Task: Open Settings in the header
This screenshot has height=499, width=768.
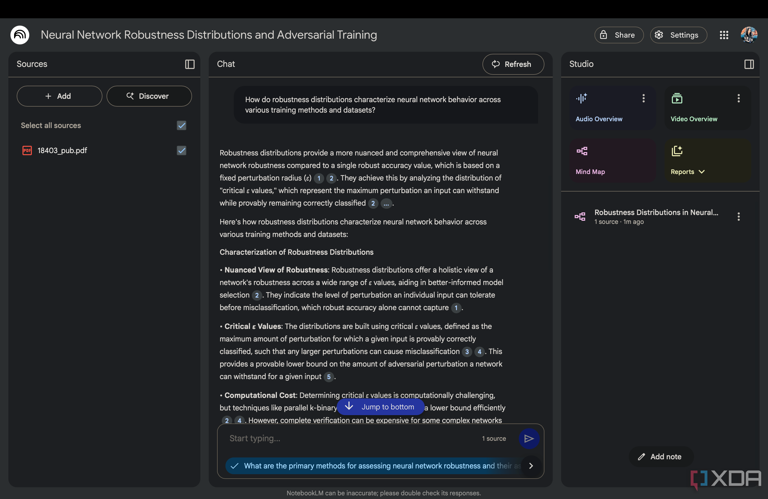Action: (677, 35)
